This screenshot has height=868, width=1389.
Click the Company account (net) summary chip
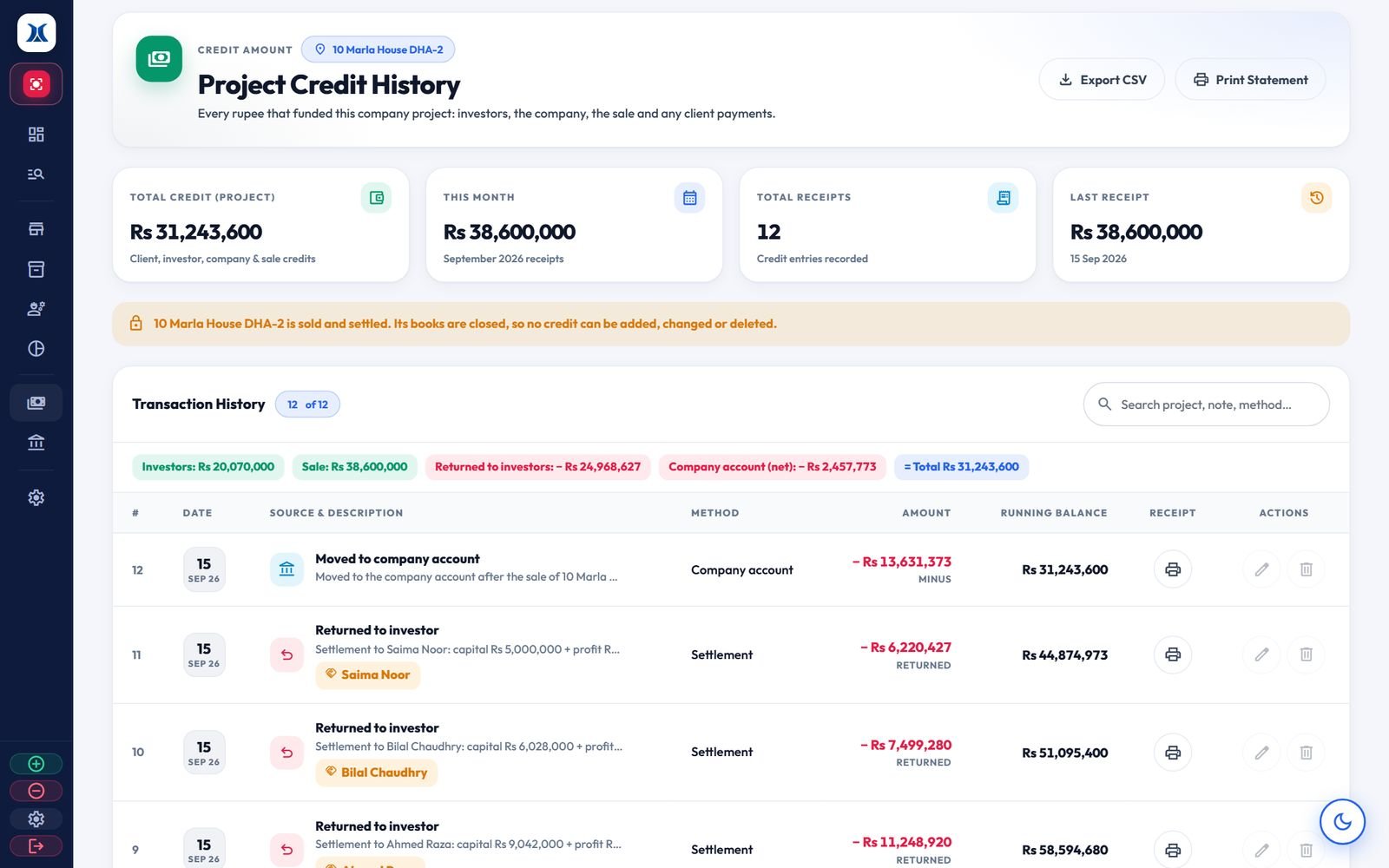[773, 467]
